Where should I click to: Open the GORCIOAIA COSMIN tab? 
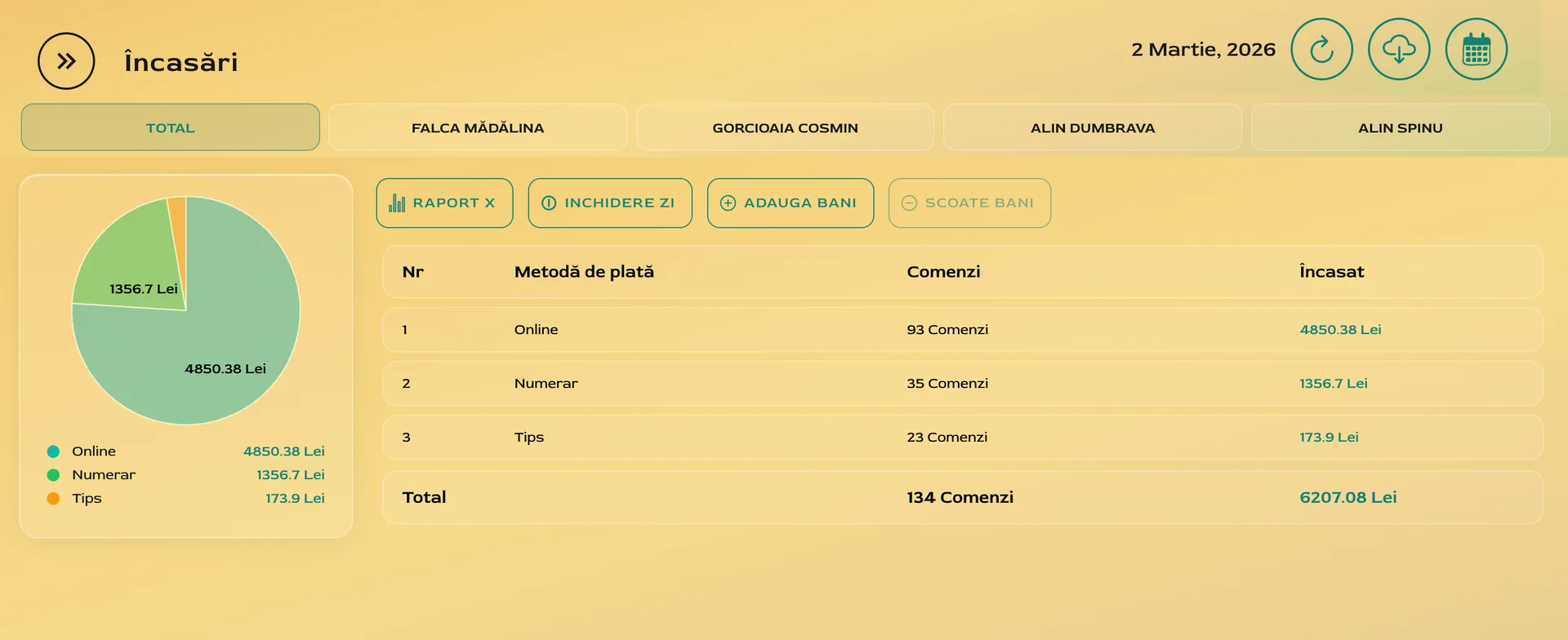(785, 127)
